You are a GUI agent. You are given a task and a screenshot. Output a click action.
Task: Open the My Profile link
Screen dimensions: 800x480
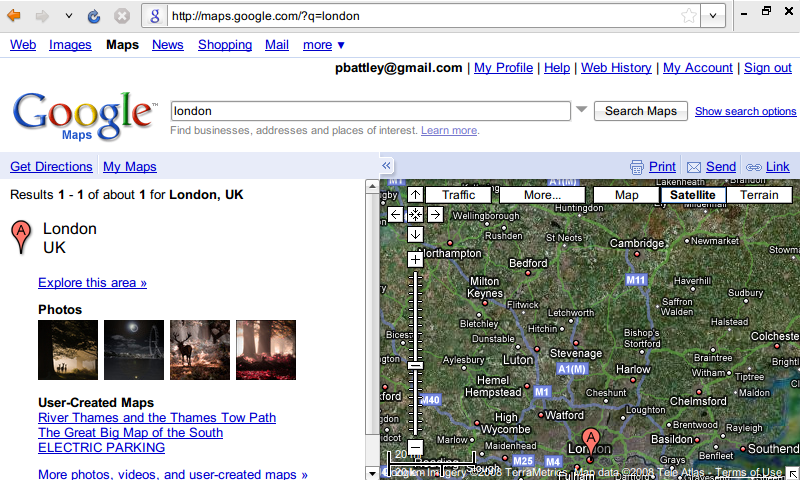[x=503, y=68]
